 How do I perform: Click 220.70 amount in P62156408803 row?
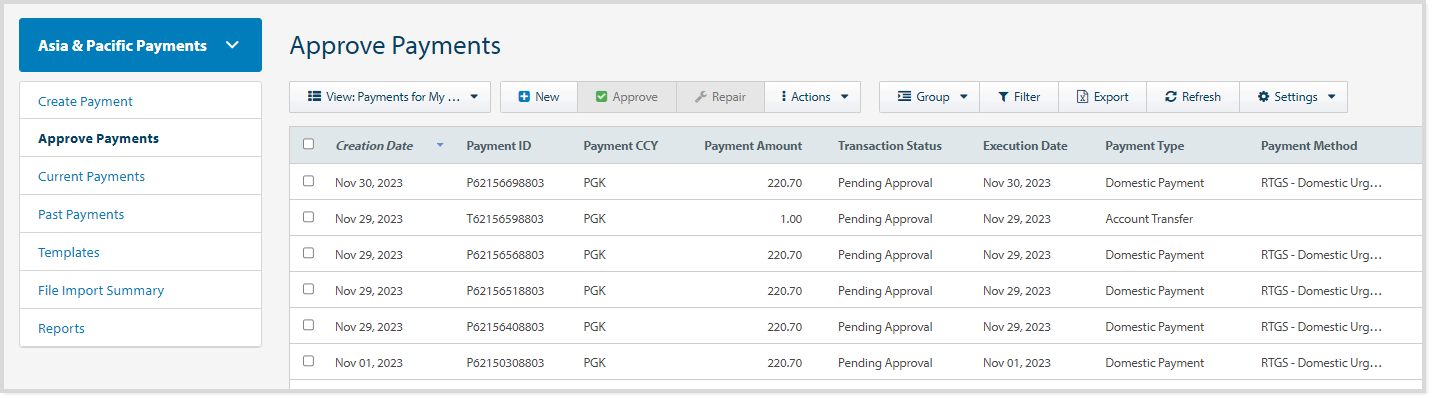point(784,327)
